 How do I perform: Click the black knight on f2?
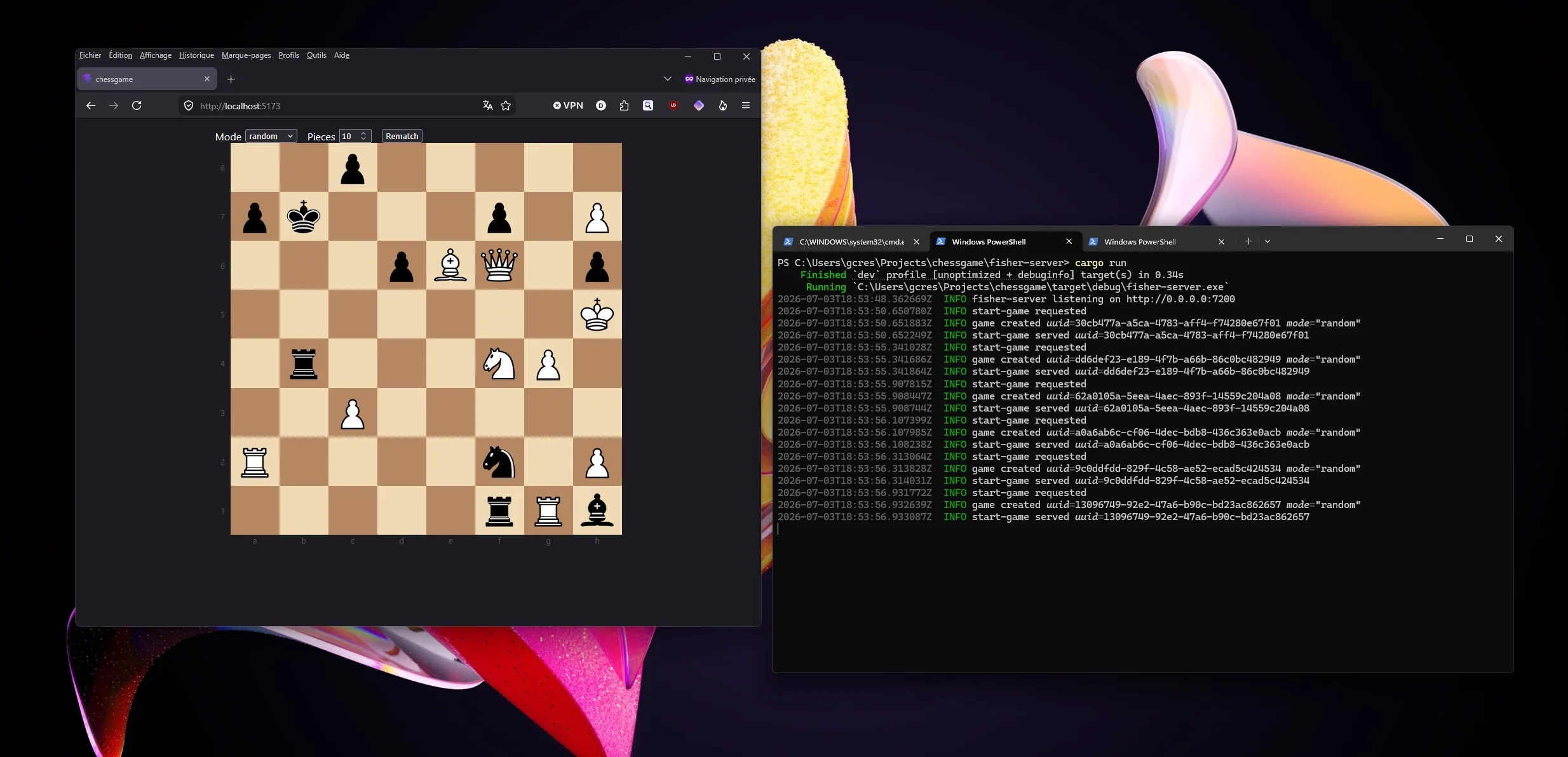coord(499,461)
